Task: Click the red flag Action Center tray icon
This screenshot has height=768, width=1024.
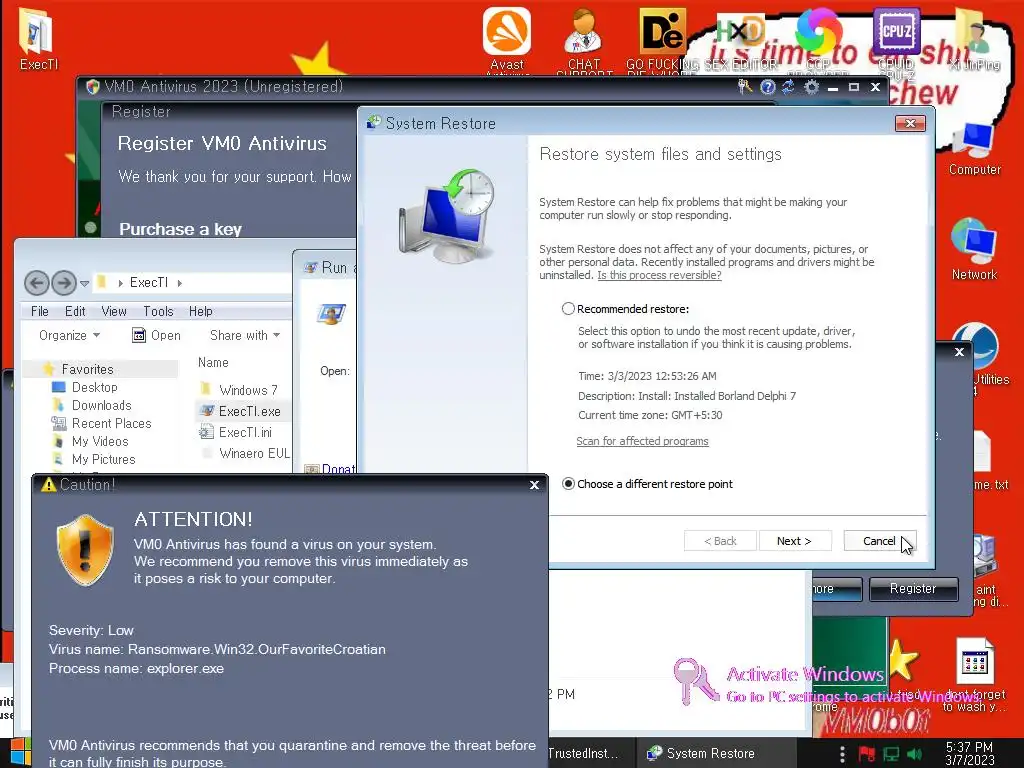Action: pyautogui.click(x=867, y=754)
